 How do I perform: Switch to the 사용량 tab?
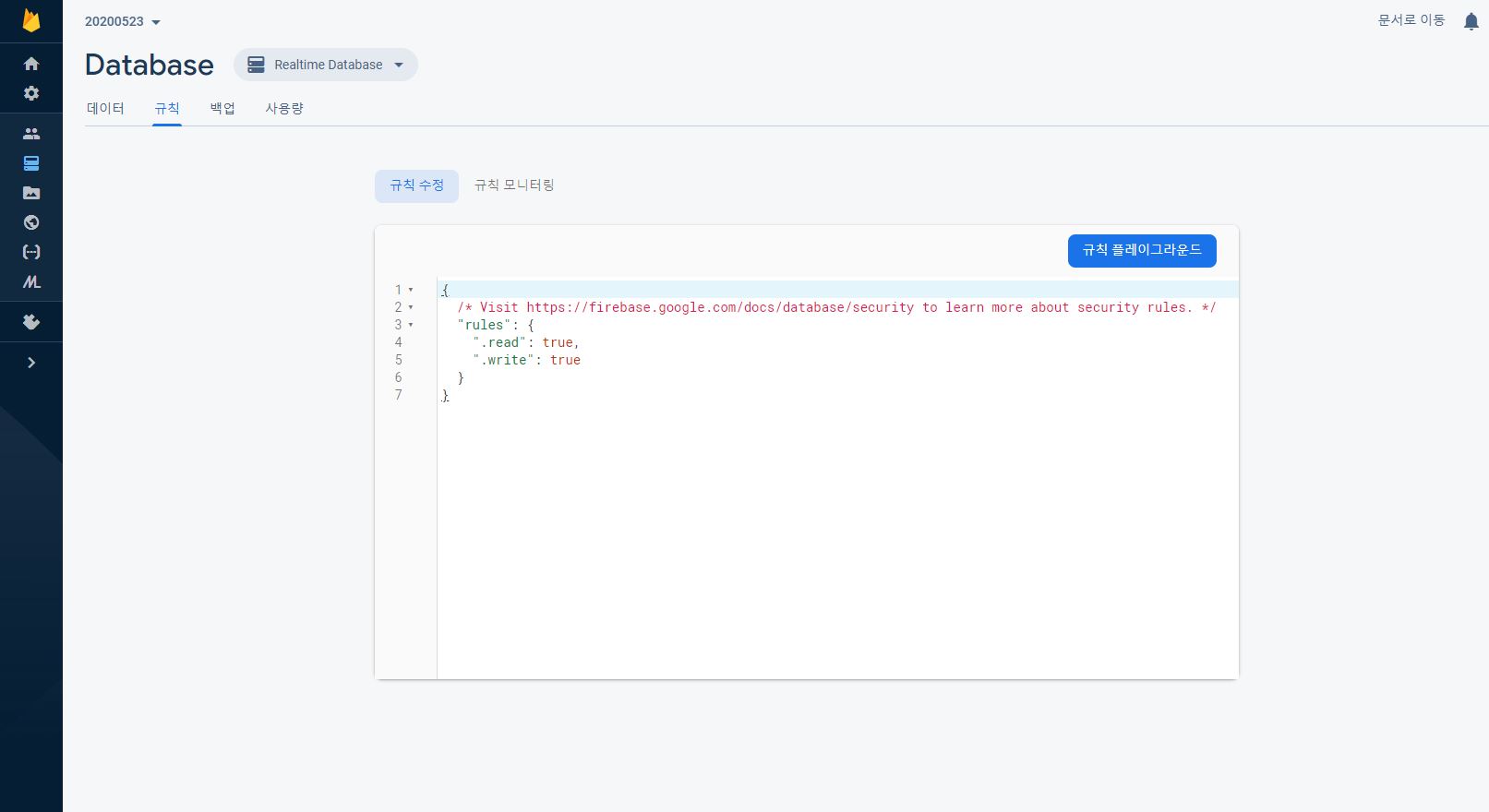[284, 108]
